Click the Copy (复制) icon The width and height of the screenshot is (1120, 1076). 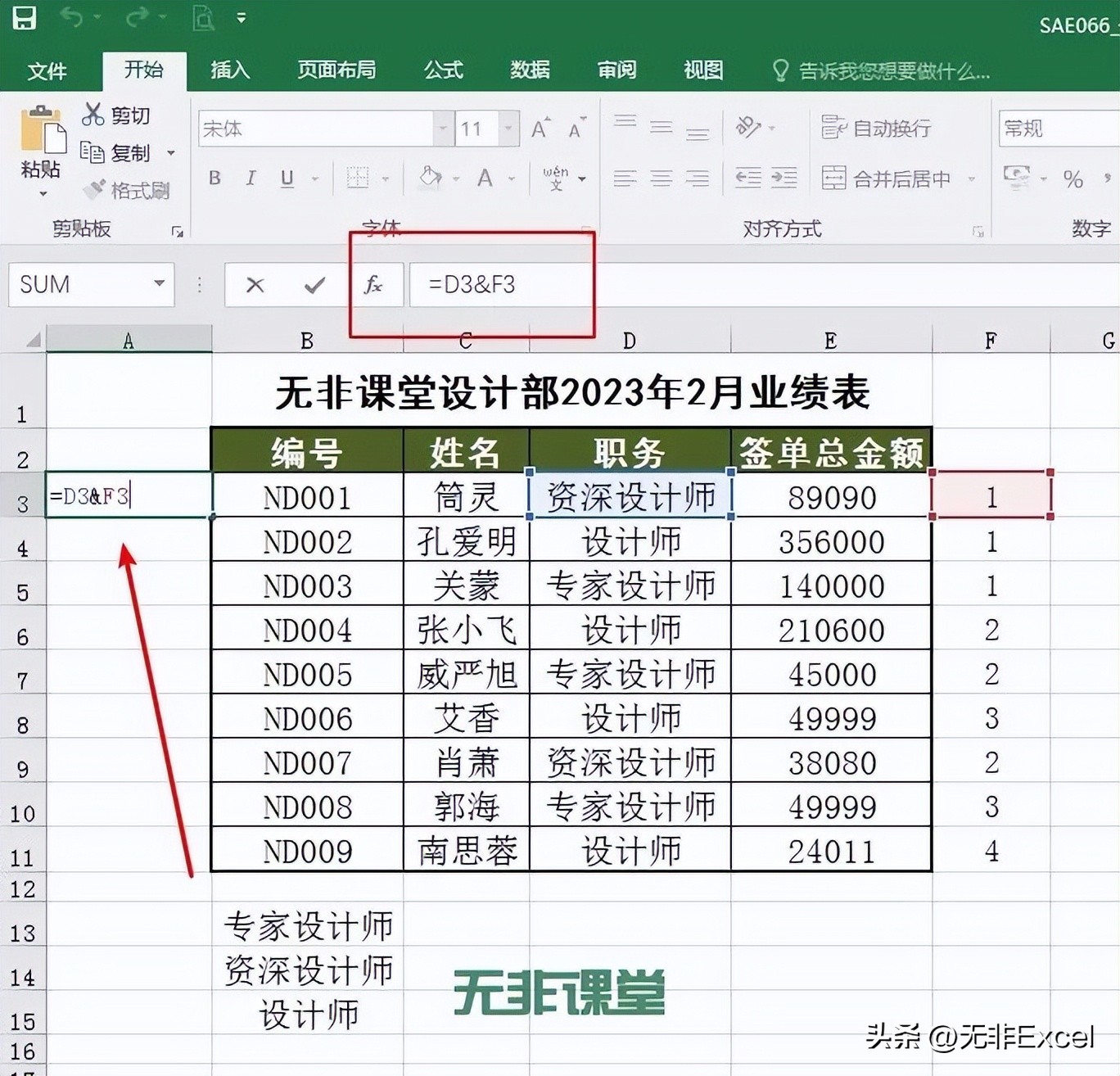[93, 152]
